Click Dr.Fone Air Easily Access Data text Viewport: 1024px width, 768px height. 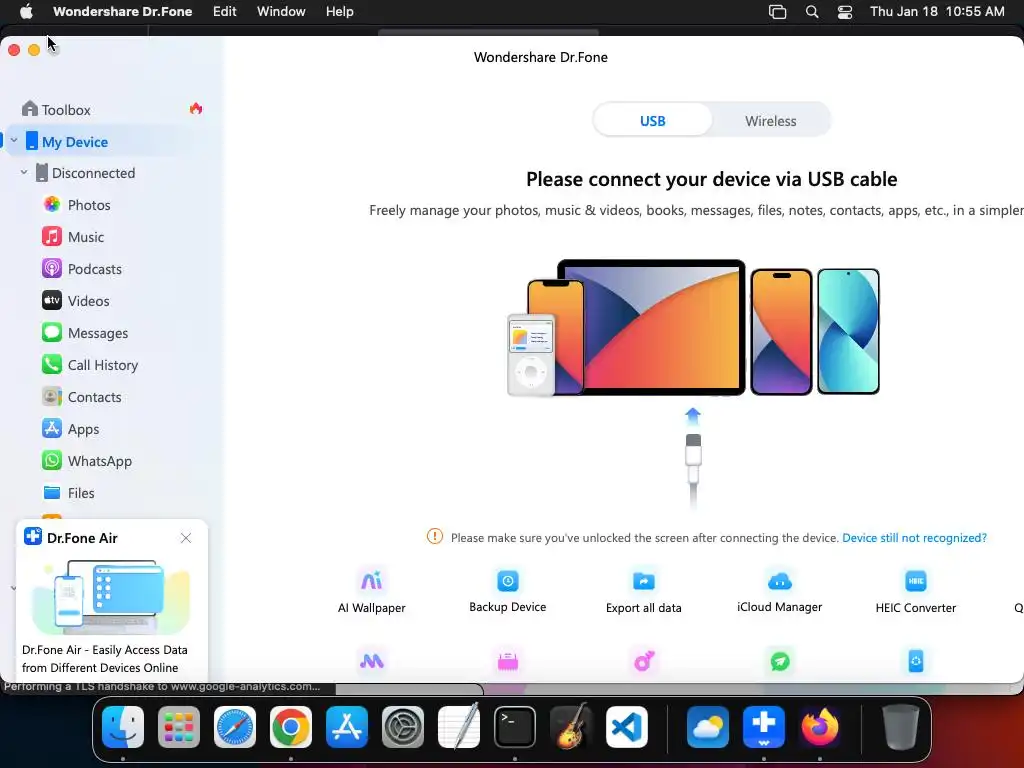pyautogui.click(x=104, y=658)
